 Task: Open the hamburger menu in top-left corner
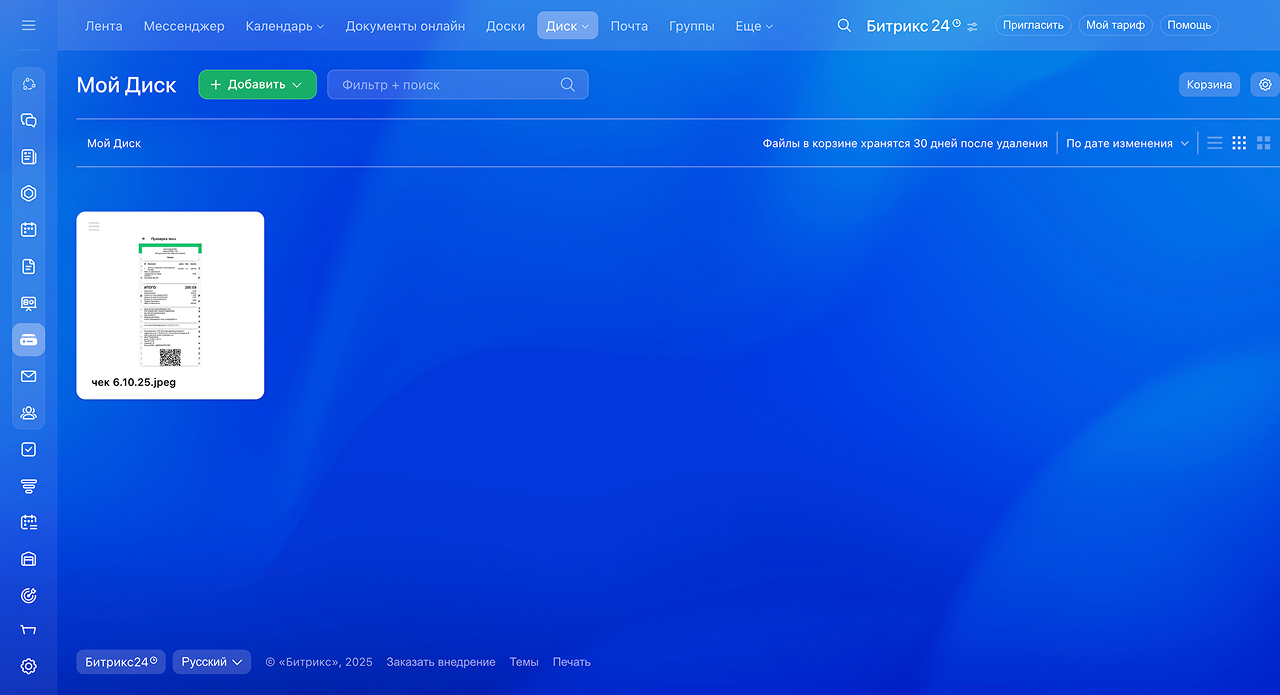pos(28,25)
